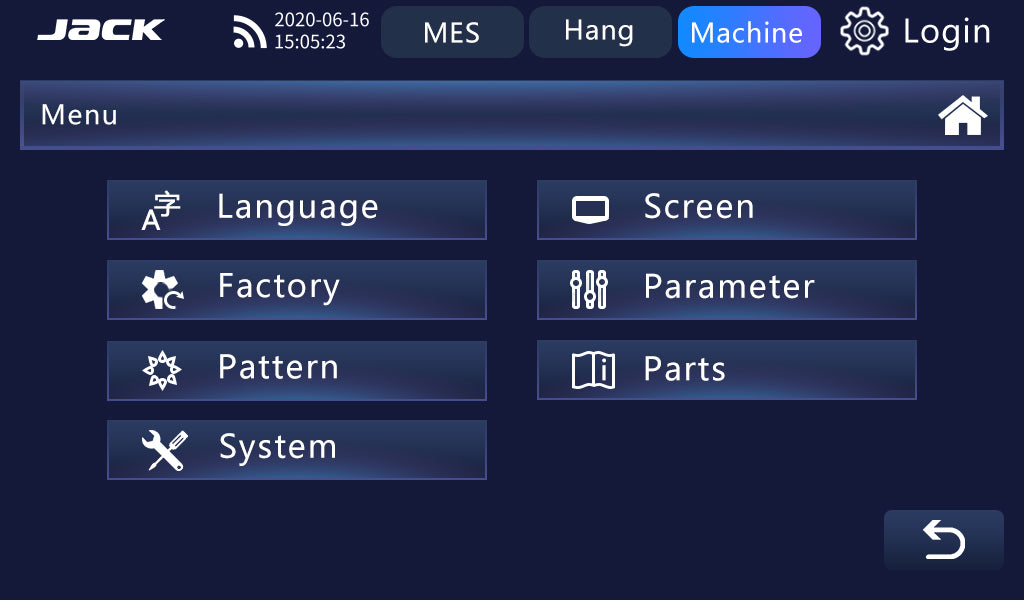
Task: Open the Screen settings by its label
Action: tap(699, 208)
